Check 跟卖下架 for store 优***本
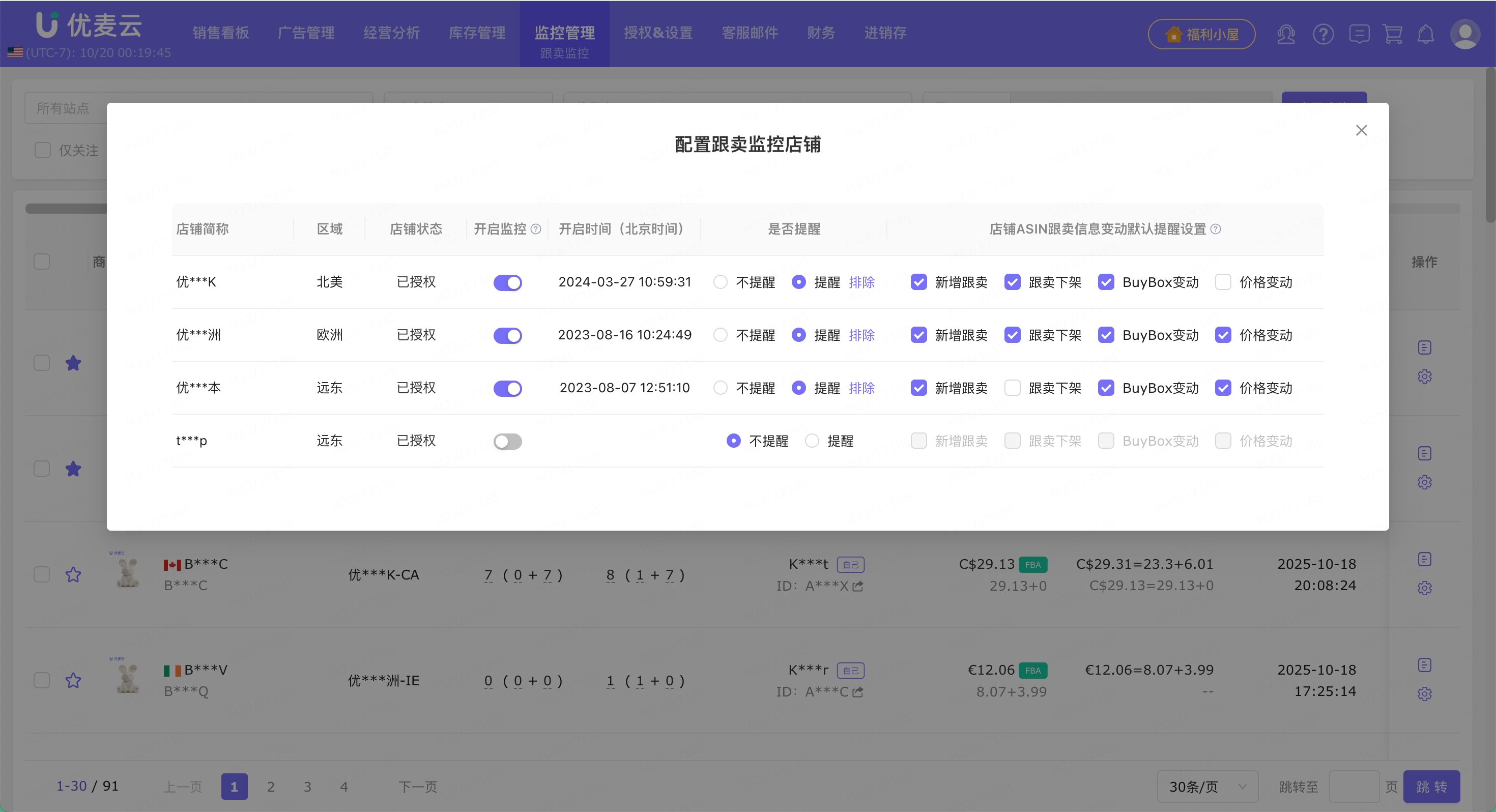This screenshot has width=1496, height=812. point(1014,388)
